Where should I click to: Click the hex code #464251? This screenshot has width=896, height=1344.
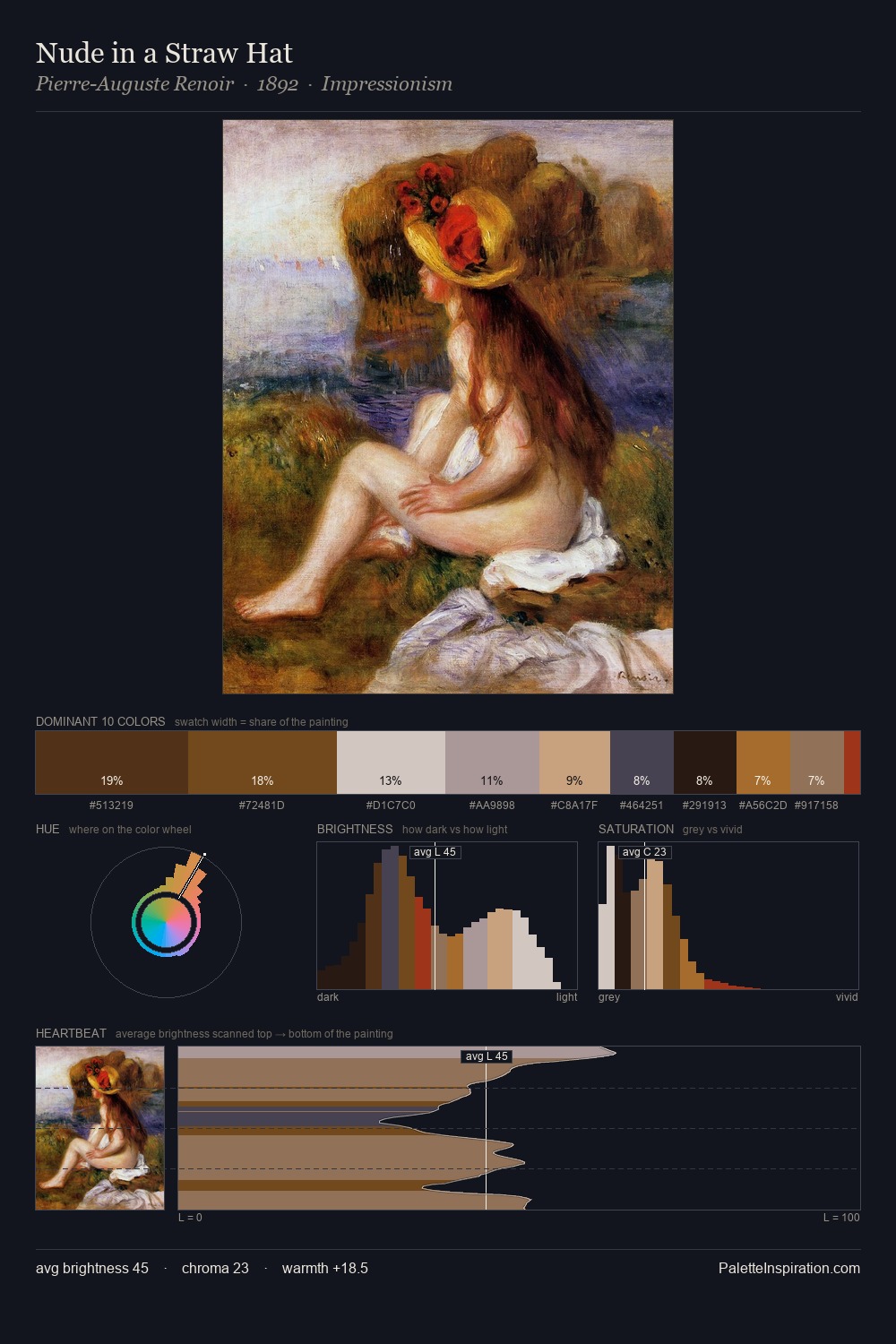642,805
